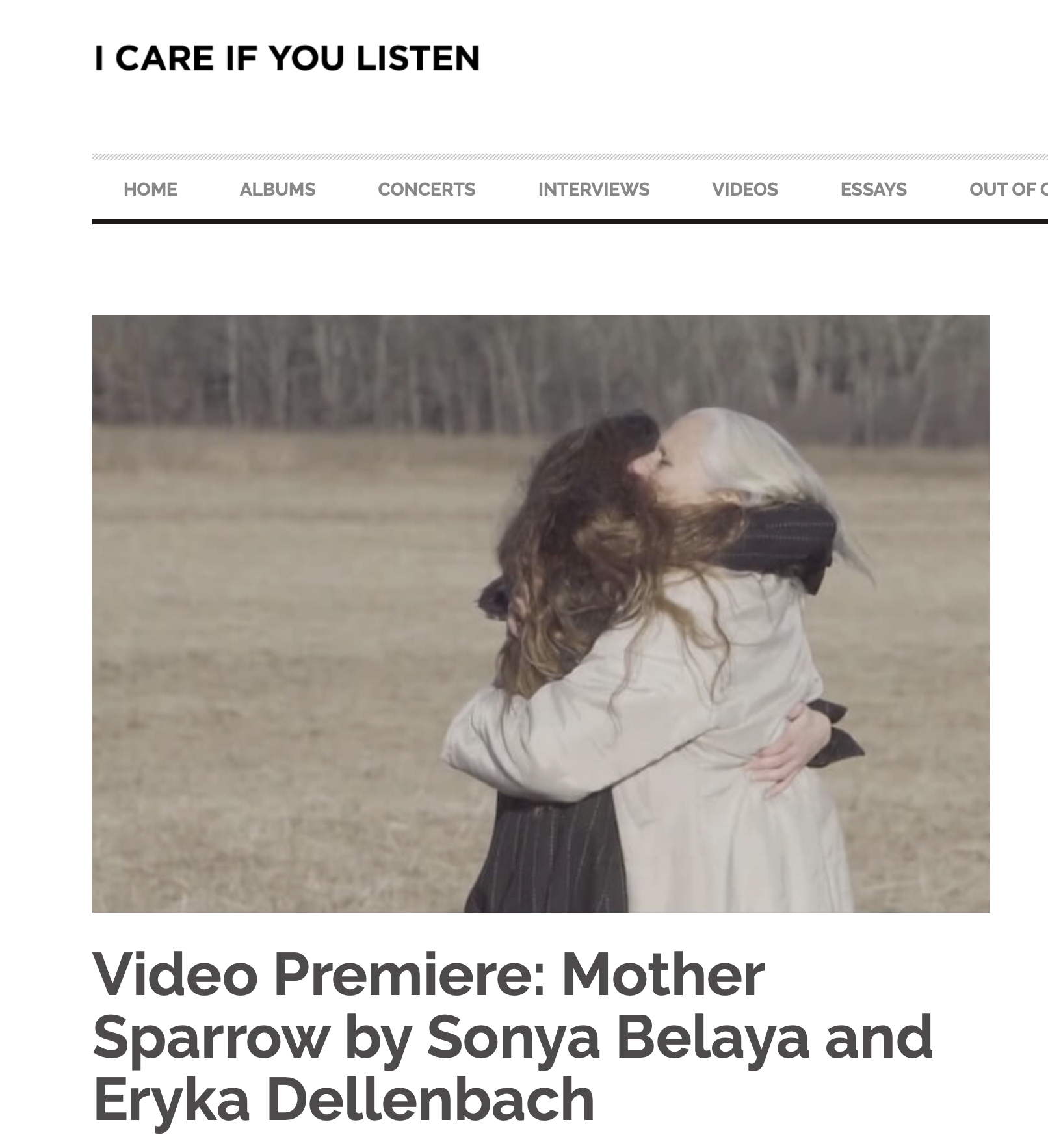1048x1148 pixels.
Task: Click the Video Premiere: Mother Sparrow headline
Action: pos(513,1037)
